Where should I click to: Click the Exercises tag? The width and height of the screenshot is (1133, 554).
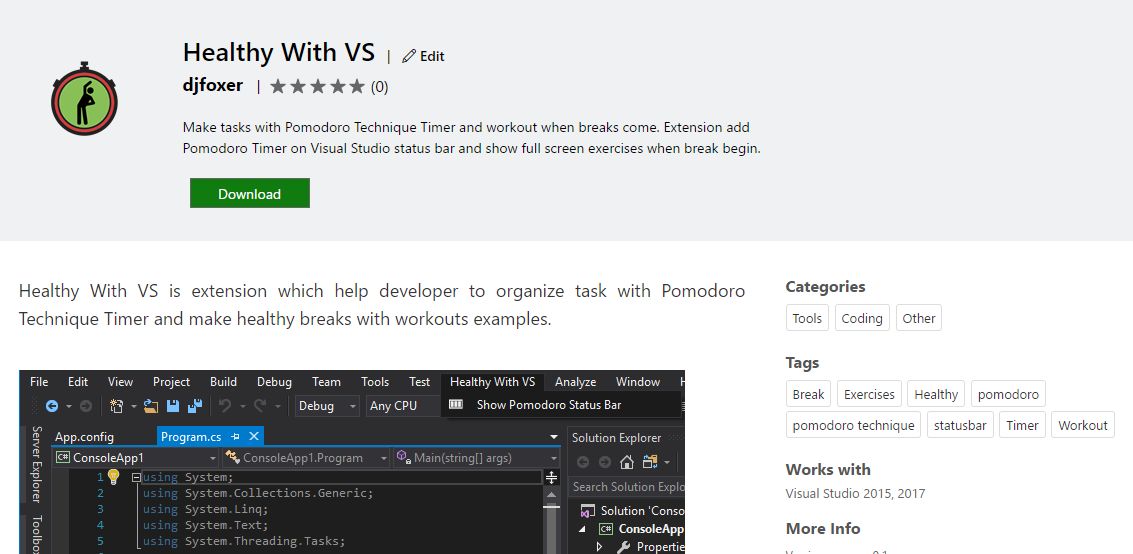tap(869, 394)
